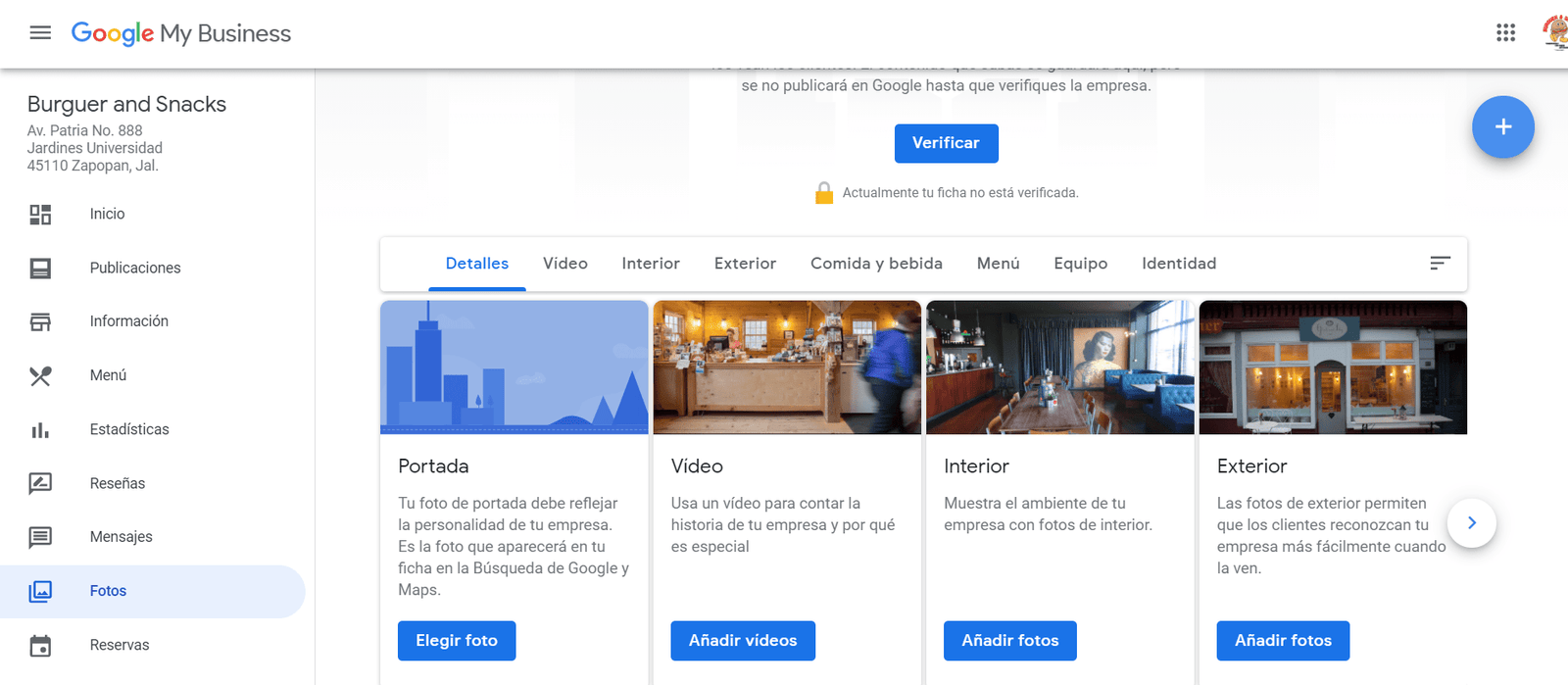The width and height of the screenshot is (1568, 685).
Task: Click Añadir fotos in the Interior card
Action: tap(1010, 641)
